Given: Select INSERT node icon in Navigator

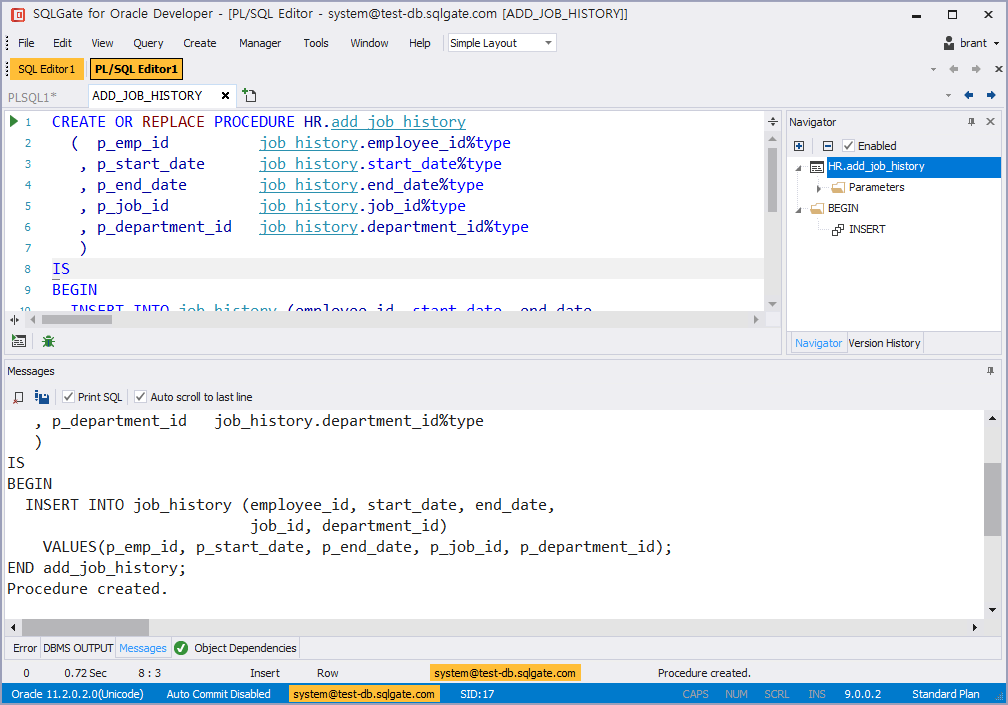Looking at the screenshot, I should click(838, 229).
